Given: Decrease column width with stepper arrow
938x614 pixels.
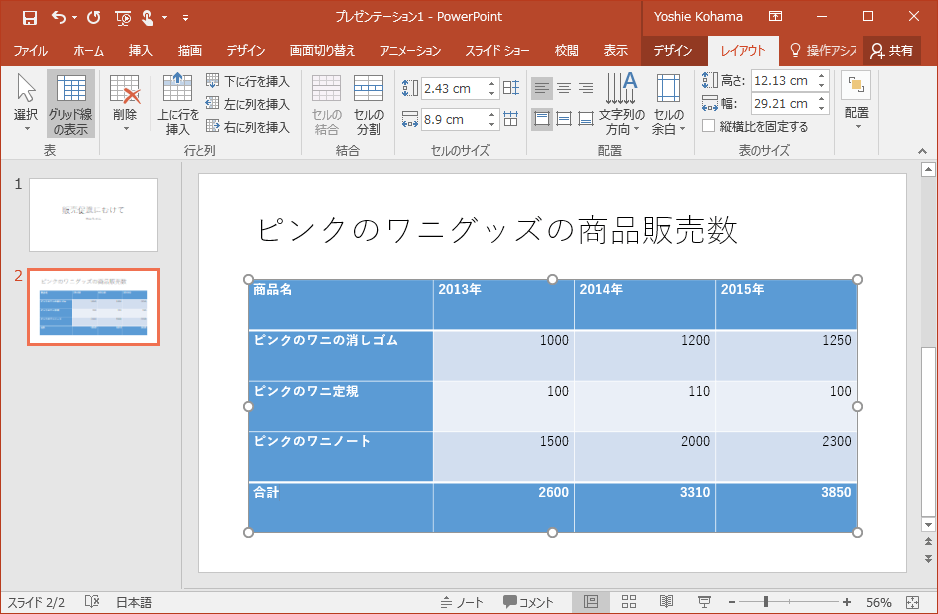Looking at the screenshot, I should click(491, 124).
